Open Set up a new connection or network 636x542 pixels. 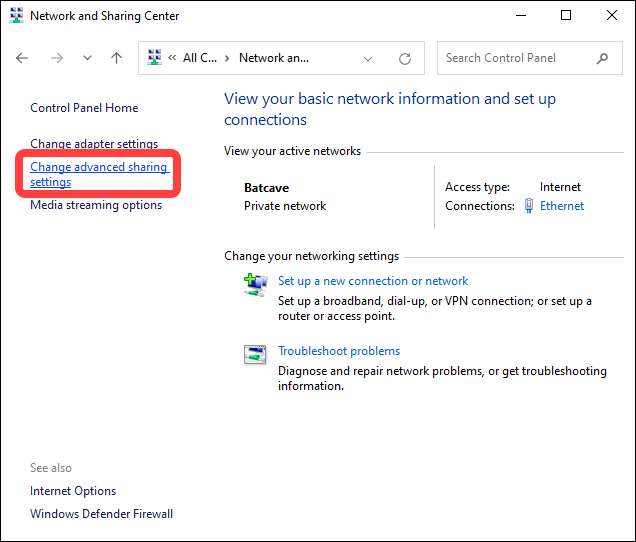coord(373,281)
